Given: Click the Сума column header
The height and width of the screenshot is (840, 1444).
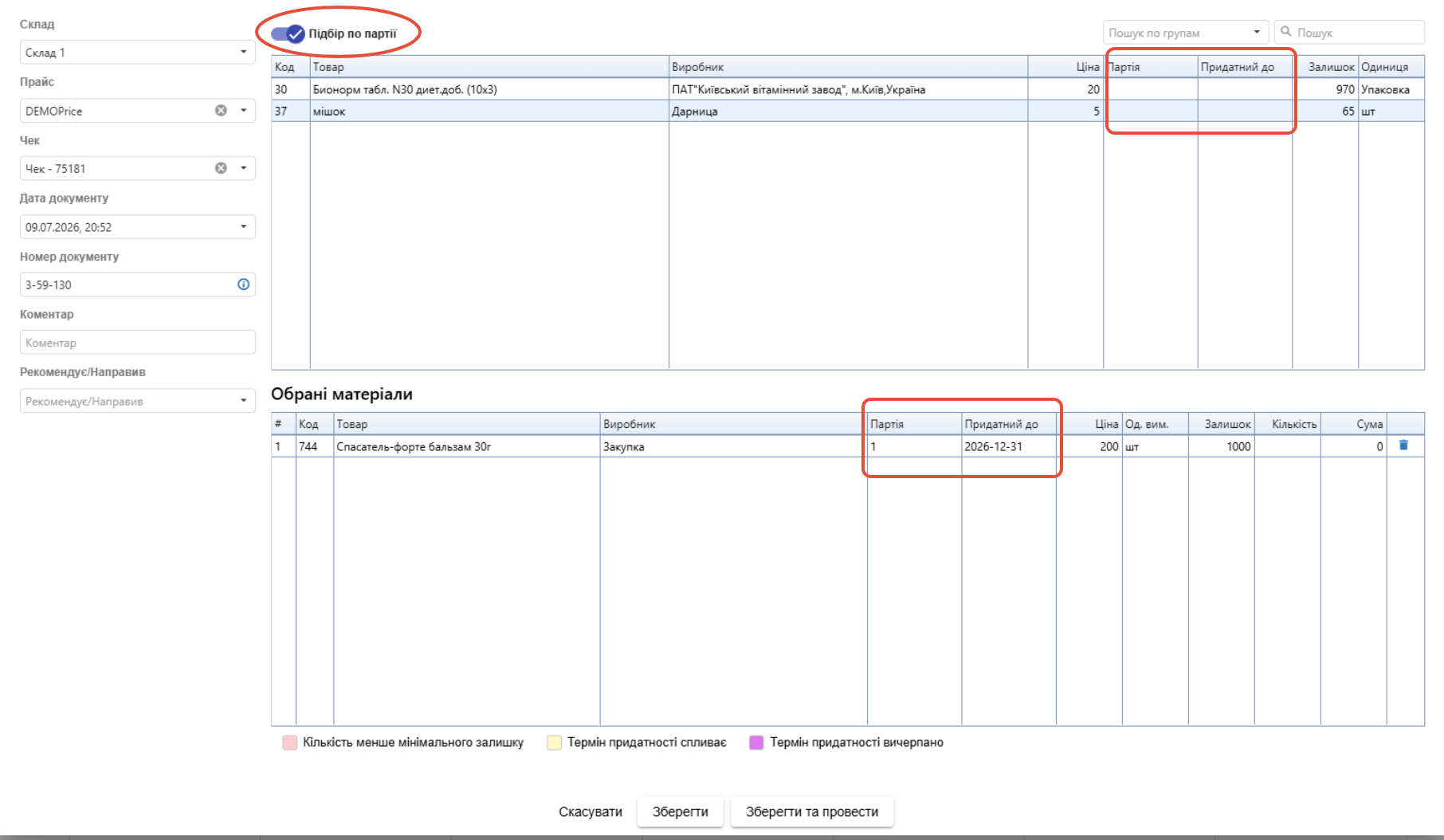Looking at the screenshot, I should point(1353,424).
